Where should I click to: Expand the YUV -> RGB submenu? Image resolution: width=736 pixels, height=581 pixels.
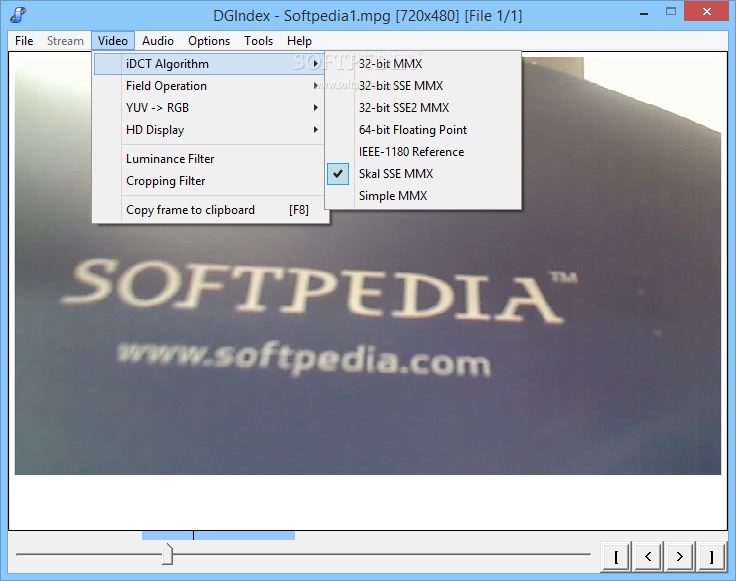209,108
